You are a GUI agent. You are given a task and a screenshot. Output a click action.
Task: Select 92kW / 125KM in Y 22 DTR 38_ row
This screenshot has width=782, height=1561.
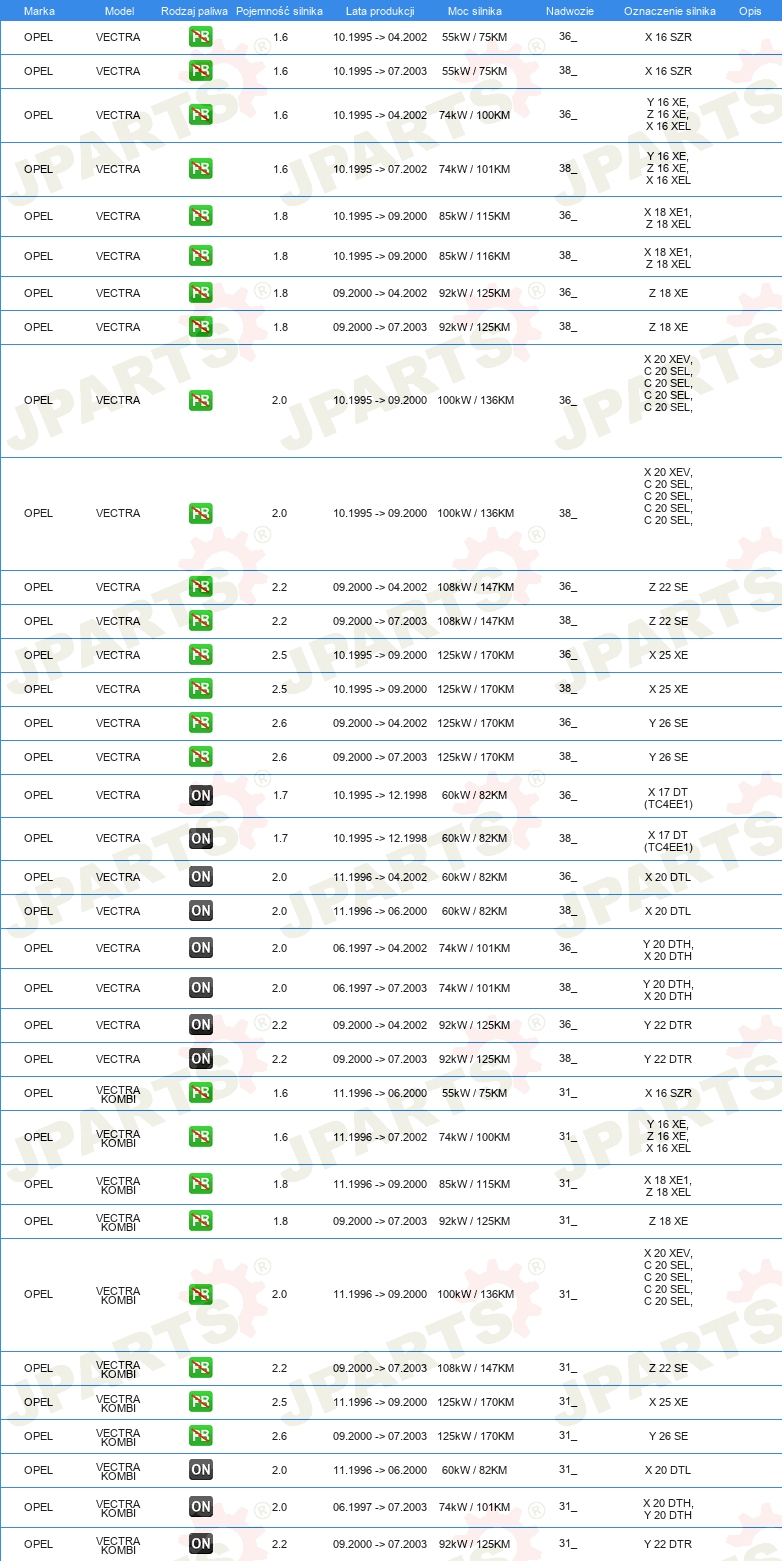pyautogui.click(x=474, y=1059)
